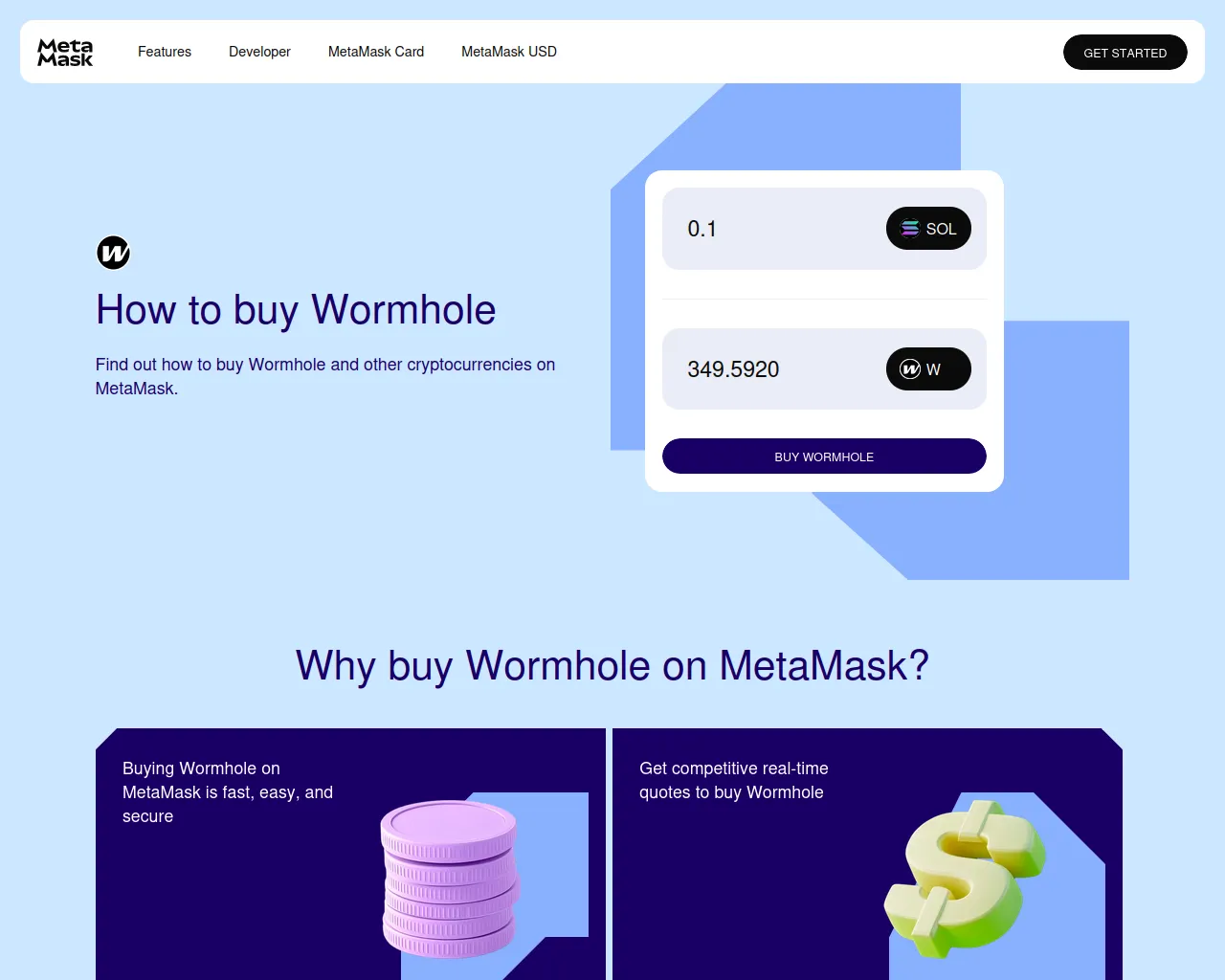Click the Wormhole icon in the W token pill
The width and height of the screenshot is (1225, 980).
tap(910, 369)
